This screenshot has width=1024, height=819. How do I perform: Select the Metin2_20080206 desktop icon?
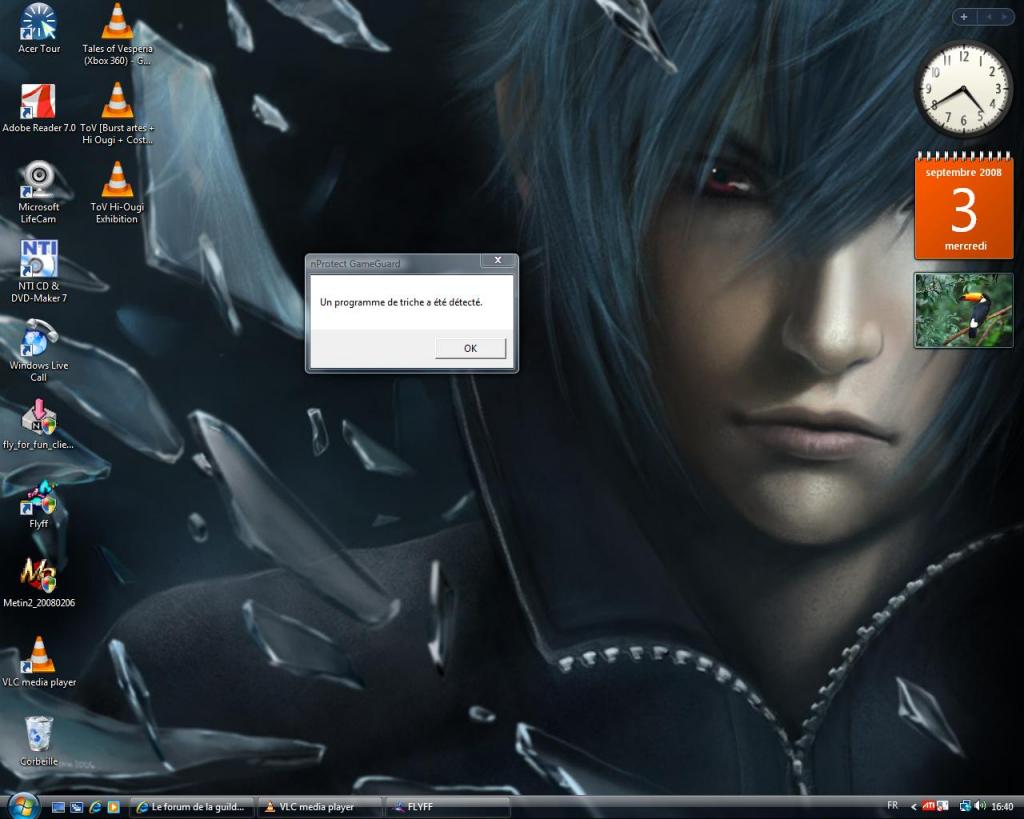[x=39, y=583]
